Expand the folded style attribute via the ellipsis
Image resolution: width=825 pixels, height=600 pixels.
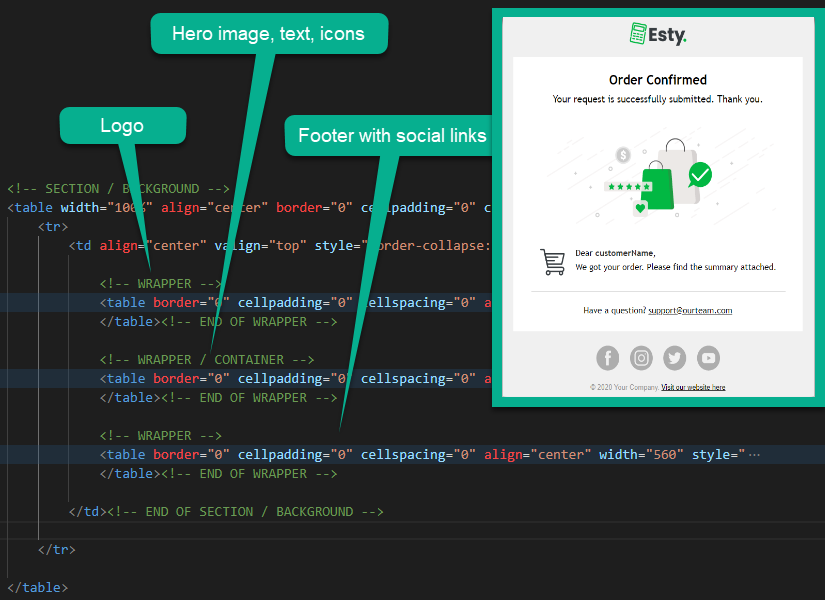point(753,453)
